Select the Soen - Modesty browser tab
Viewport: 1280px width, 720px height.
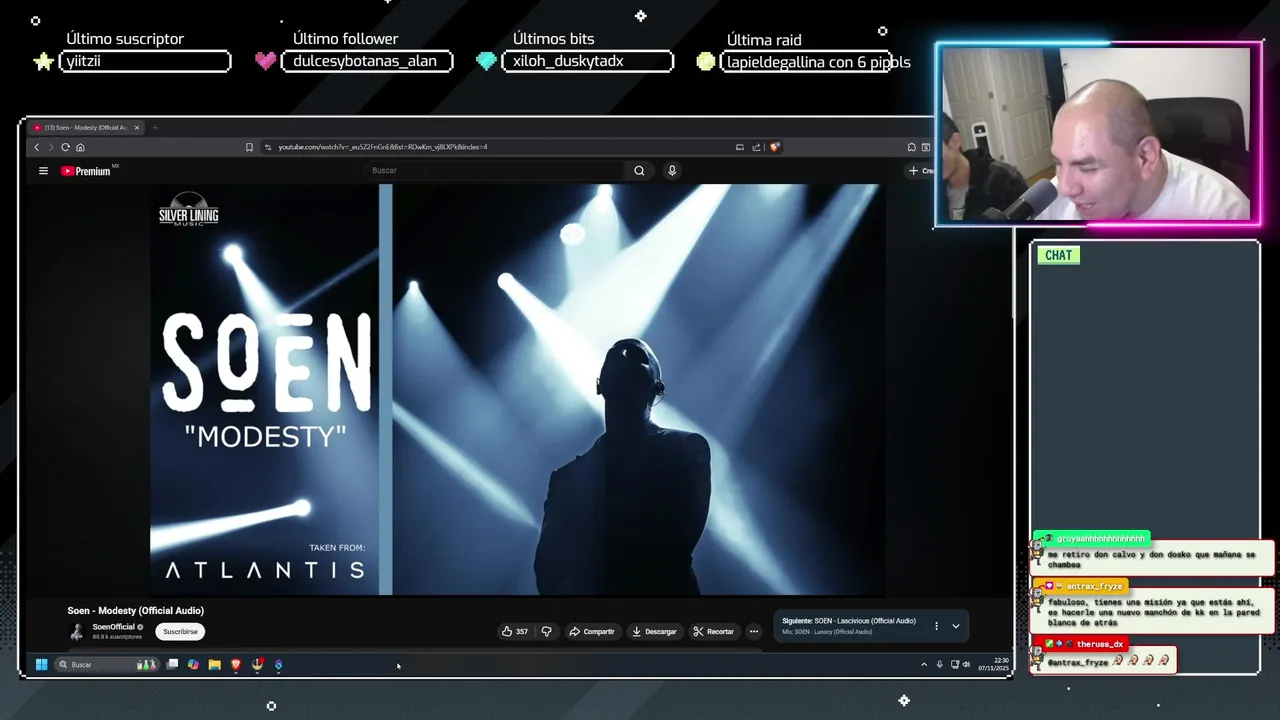86,127
